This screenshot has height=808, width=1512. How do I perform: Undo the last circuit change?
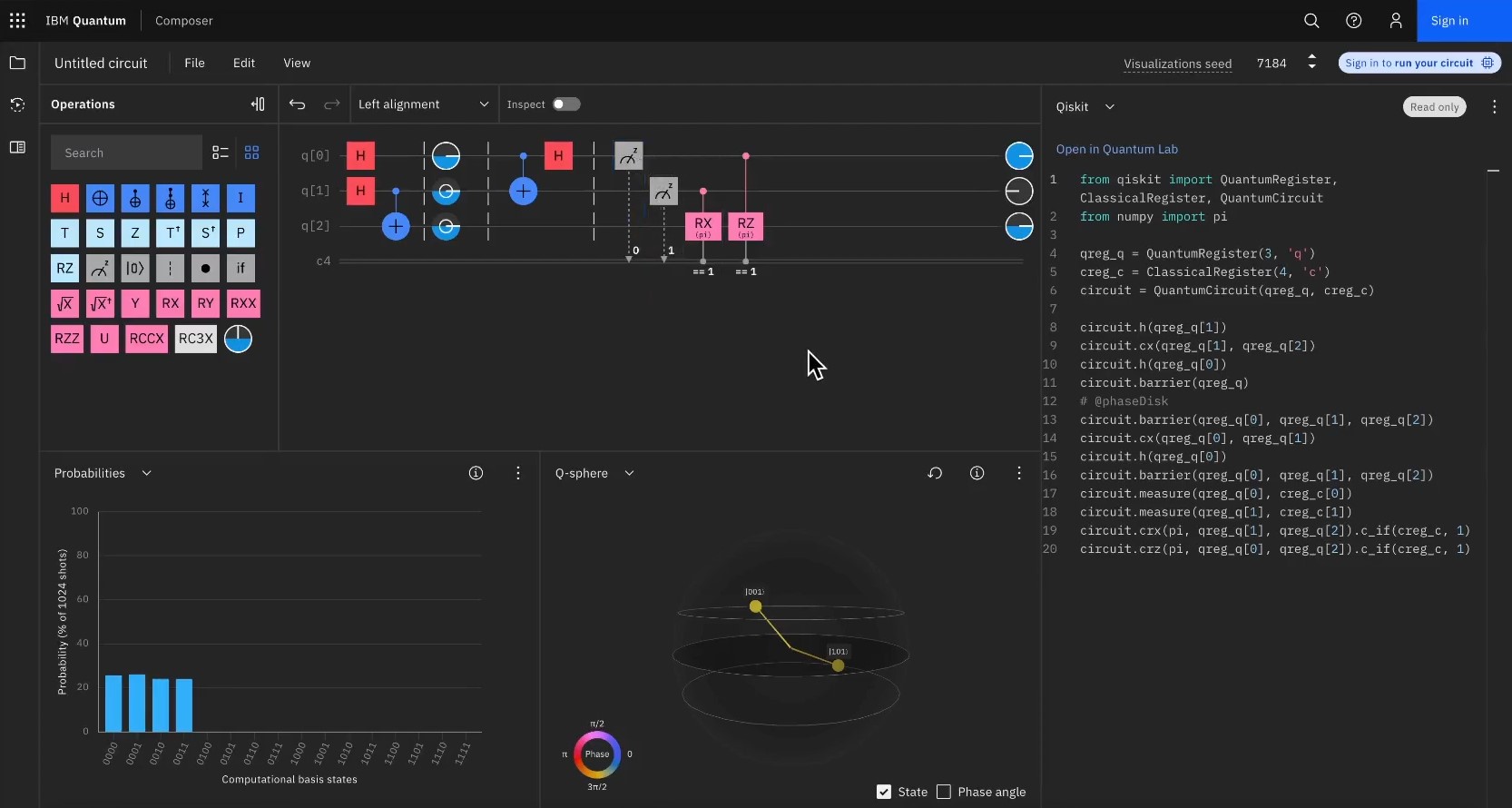(297, 104)
